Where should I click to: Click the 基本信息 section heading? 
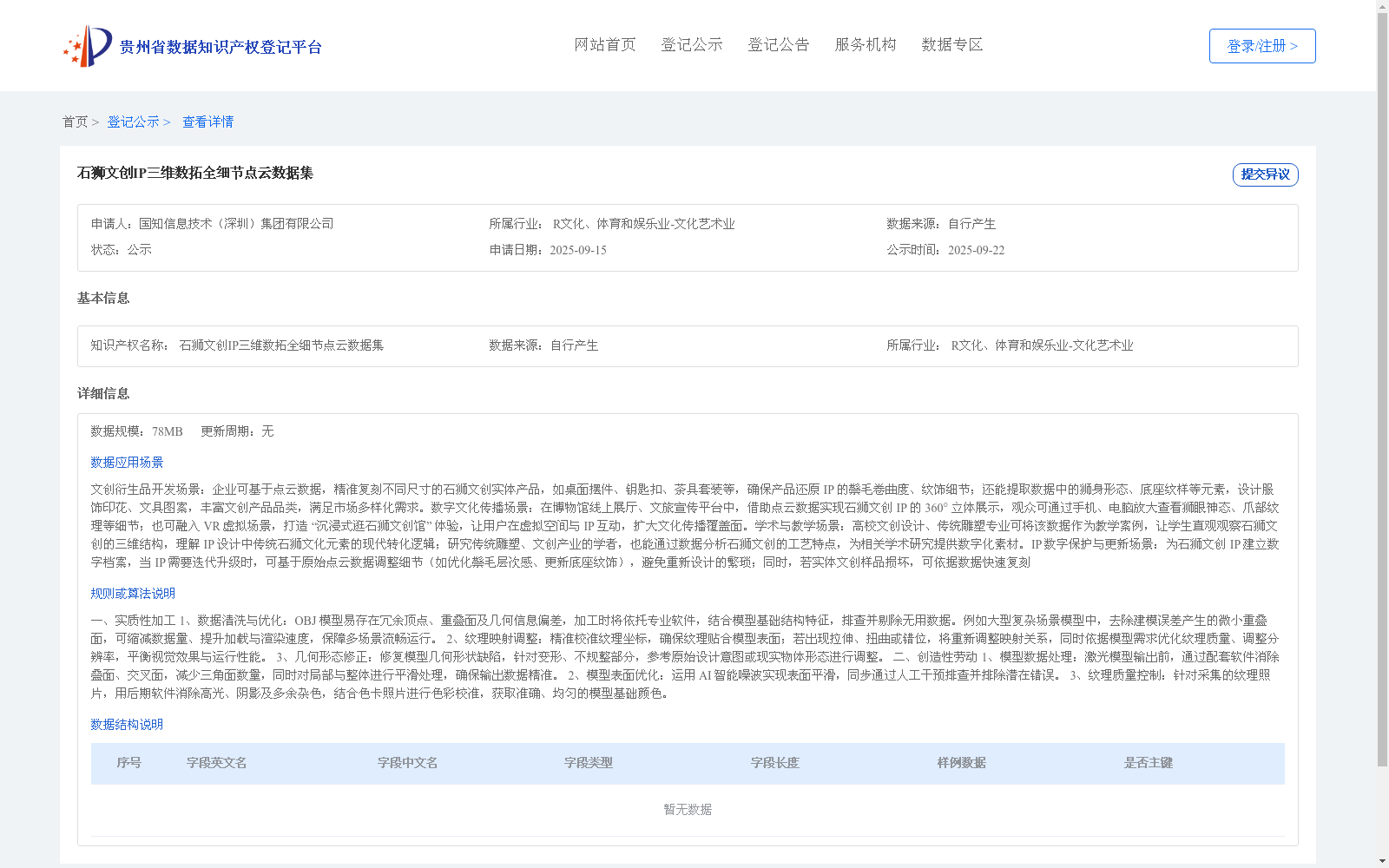[x=103, y=298]
